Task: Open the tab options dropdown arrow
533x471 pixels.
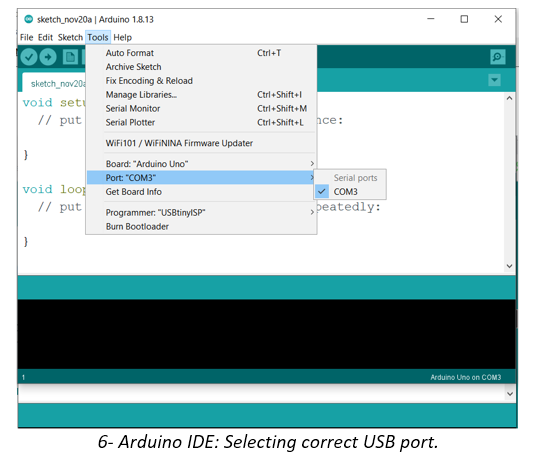Action: click(494, 80)
